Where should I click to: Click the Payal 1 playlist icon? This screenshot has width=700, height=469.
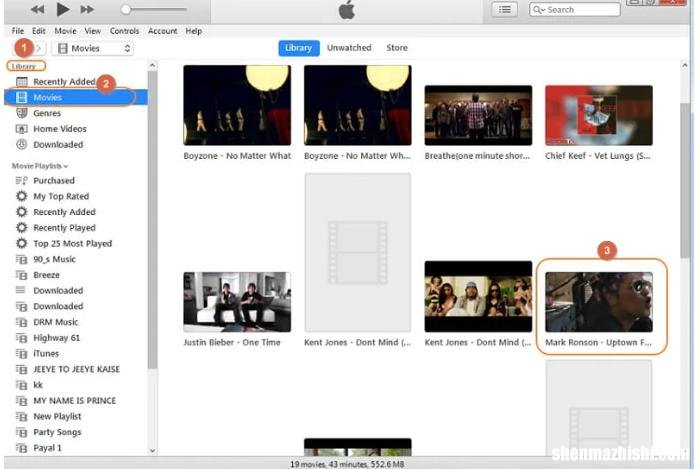click(21, 448)
